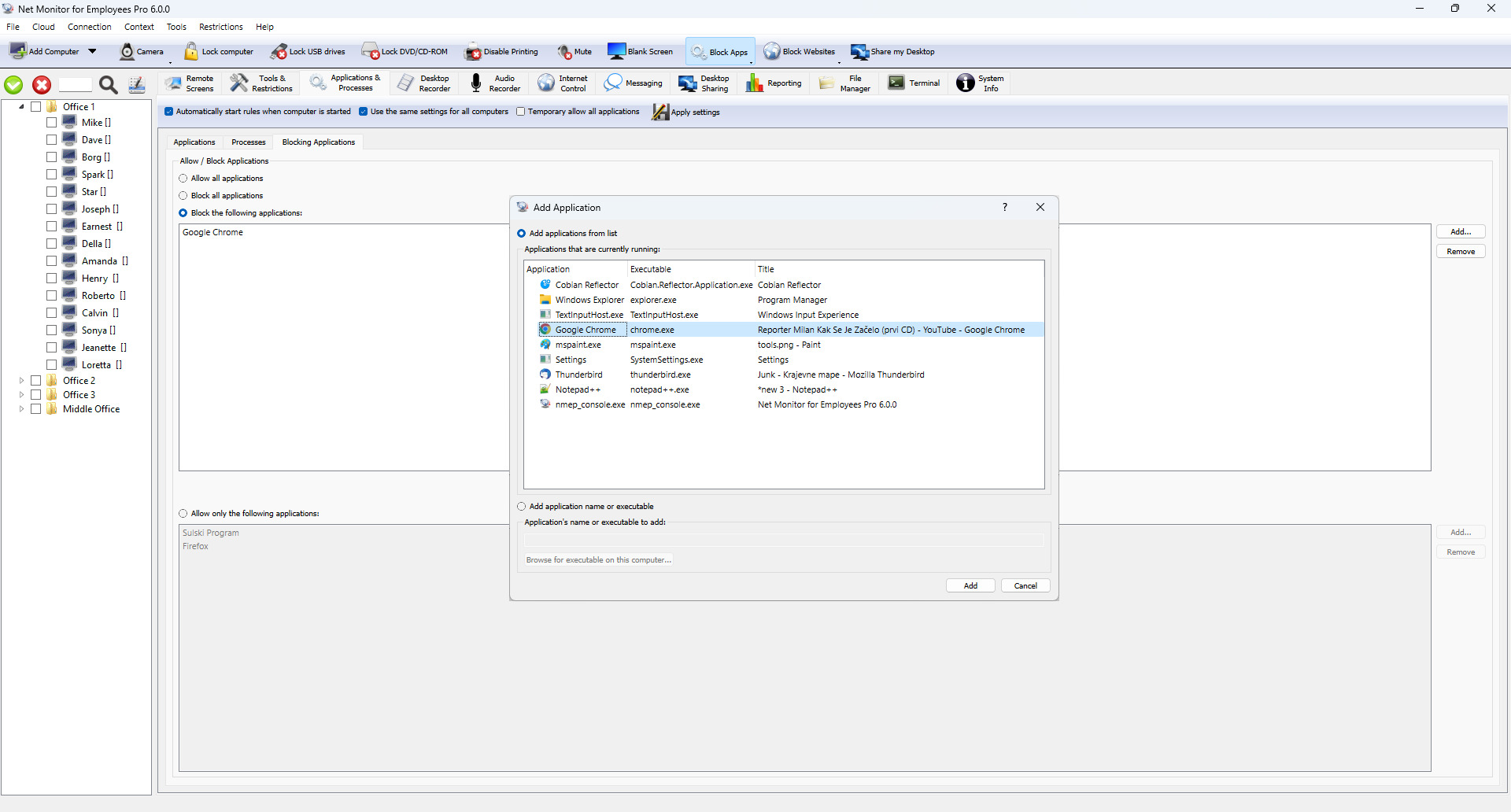The height and width of the screenshot is (812, 1511).
Task: Choose Allow only the following applications
Action: pos(183,514)
